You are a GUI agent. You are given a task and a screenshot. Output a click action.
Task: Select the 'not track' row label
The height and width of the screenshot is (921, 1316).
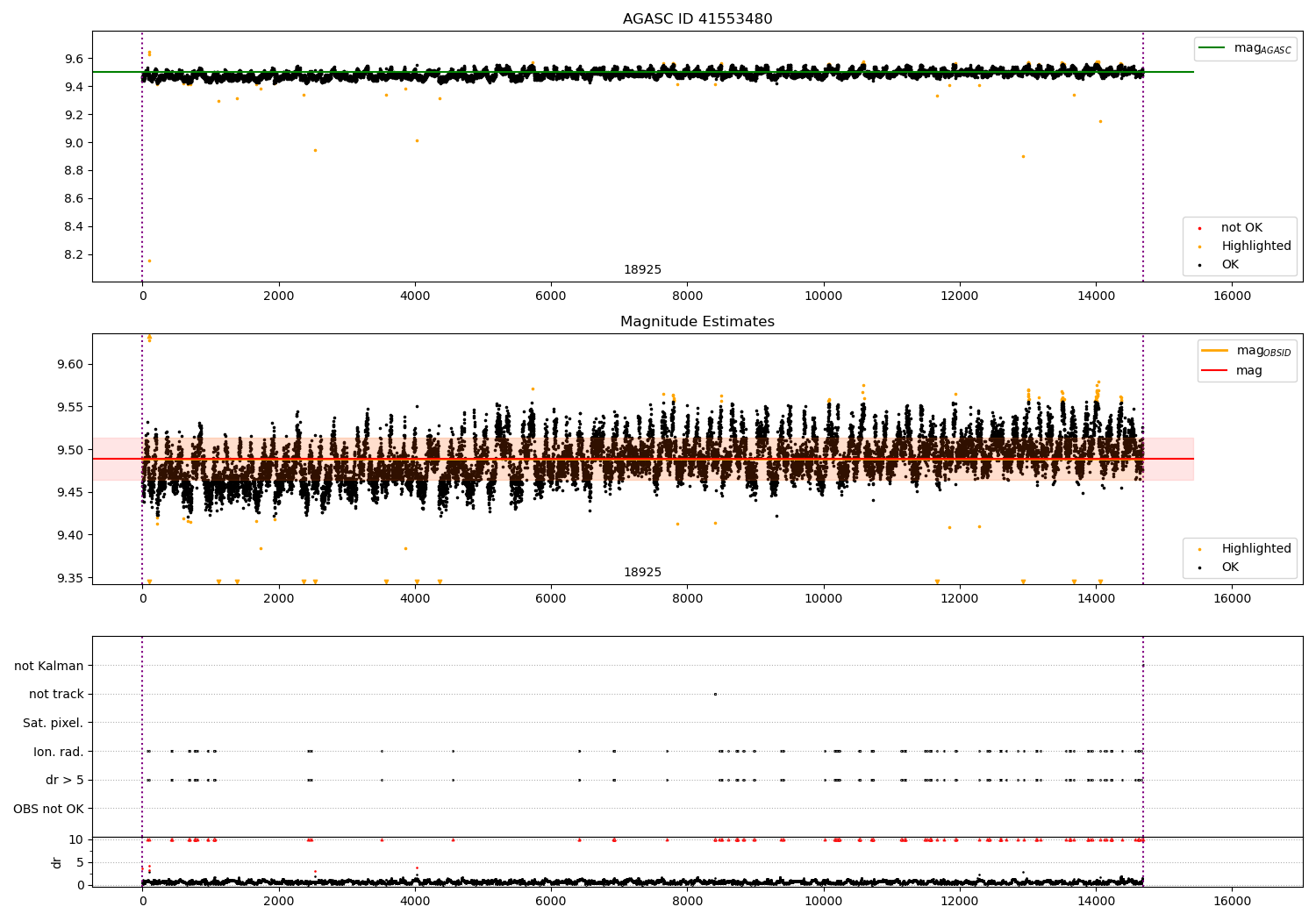pyautogui.click(x=56, y=695)
